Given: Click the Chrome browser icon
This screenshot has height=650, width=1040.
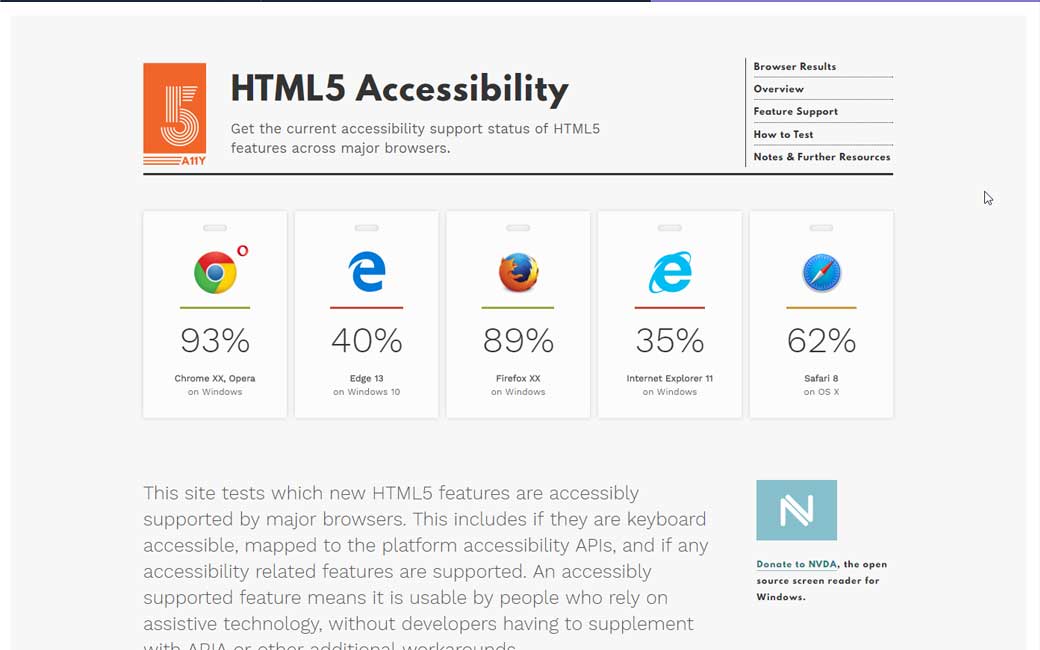Looking at the screenshot, I should (215, 272).
